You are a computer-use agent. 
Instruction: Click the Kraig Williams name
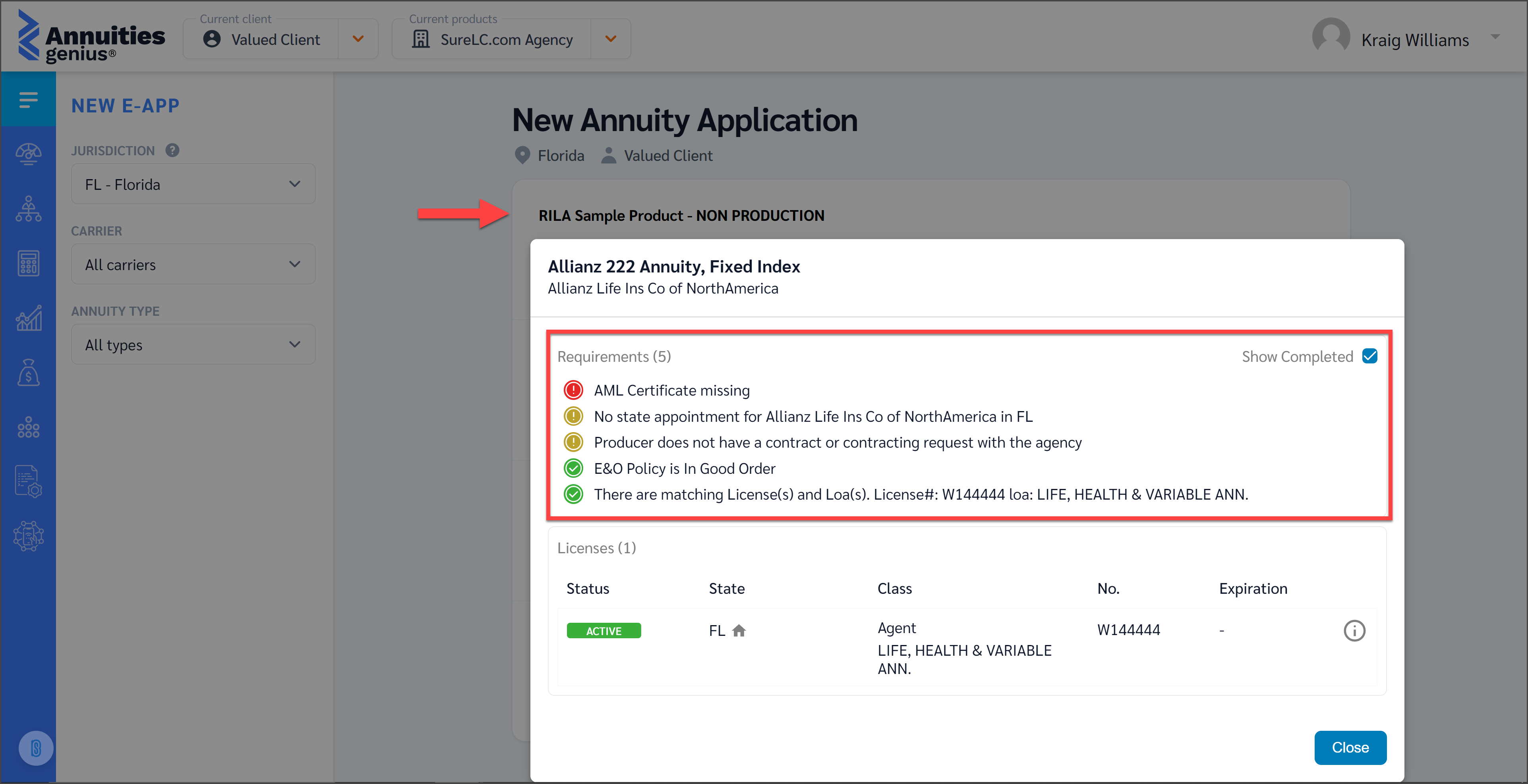1415,40
